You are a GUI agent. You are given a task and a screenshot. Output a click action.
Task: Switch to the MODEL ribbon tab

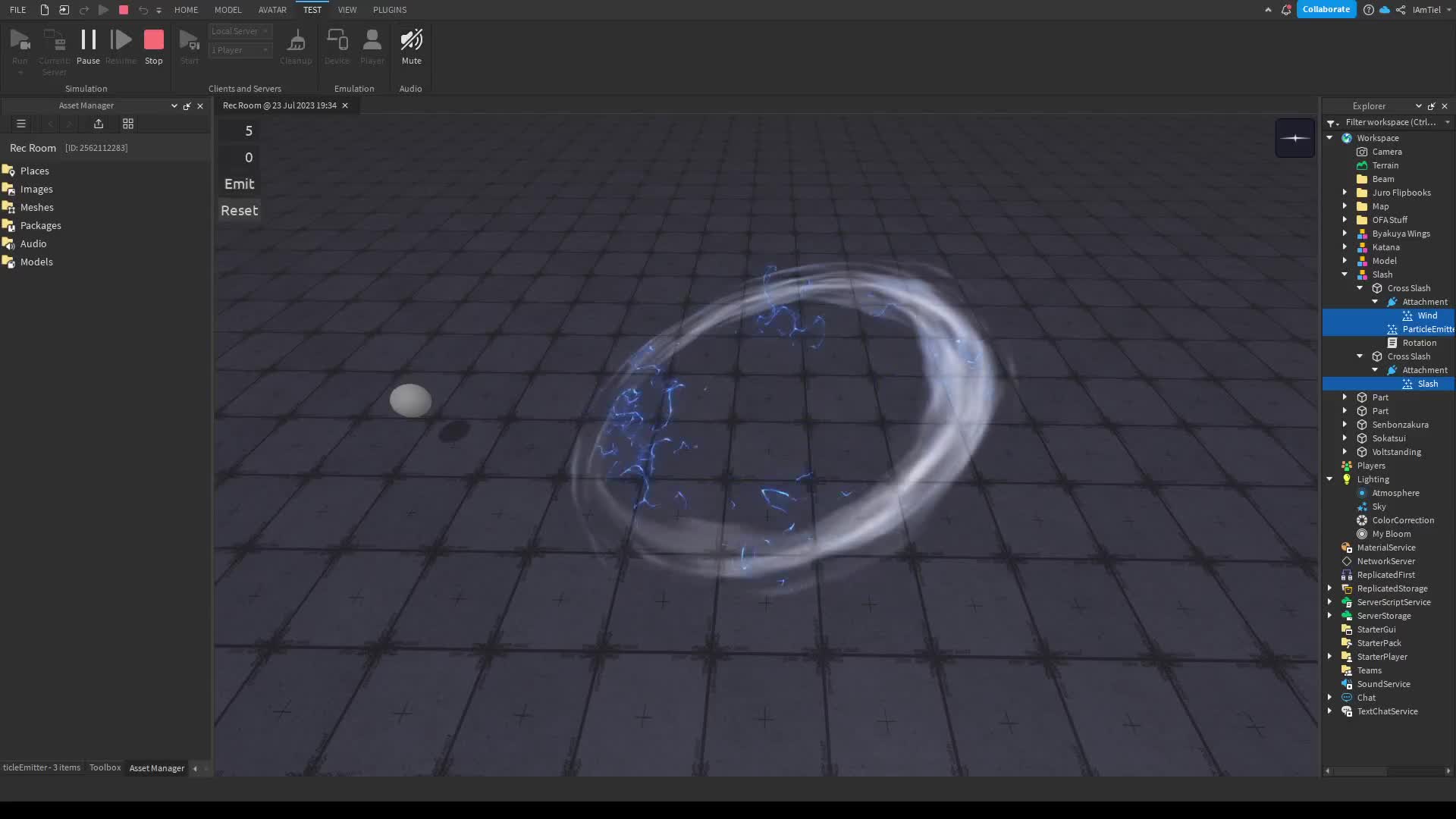[227, 10]
